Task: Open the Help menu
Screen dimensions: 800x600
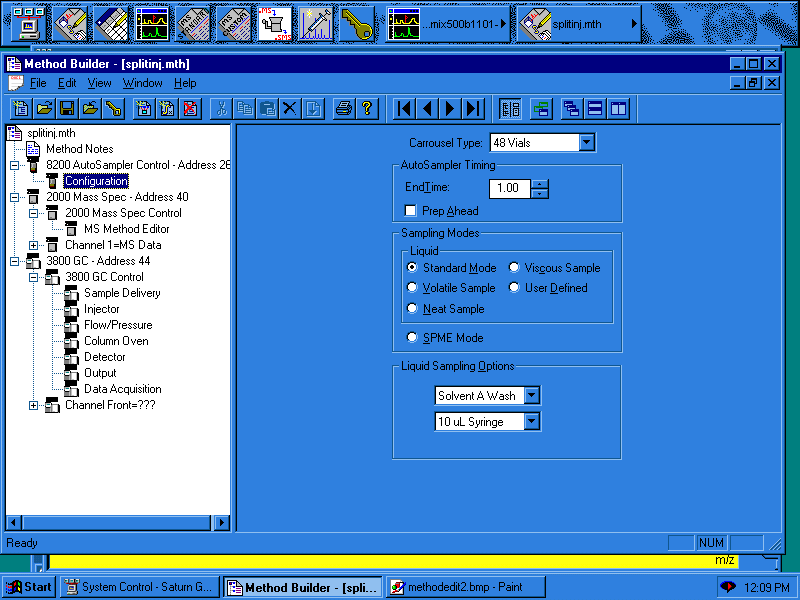Action: [x=185, y=83]
